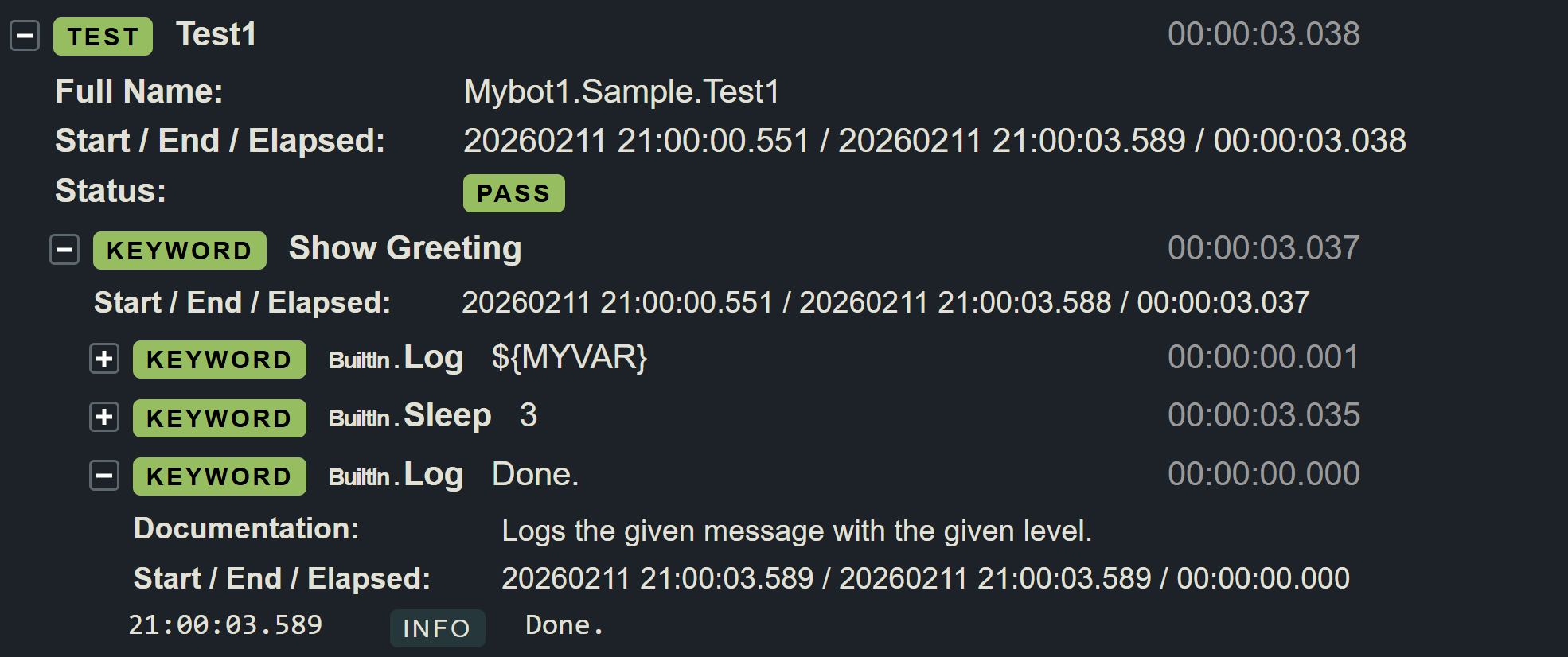Select the Test1 test name
This screenshot has width=1568, height=657.
pos(216,35)
